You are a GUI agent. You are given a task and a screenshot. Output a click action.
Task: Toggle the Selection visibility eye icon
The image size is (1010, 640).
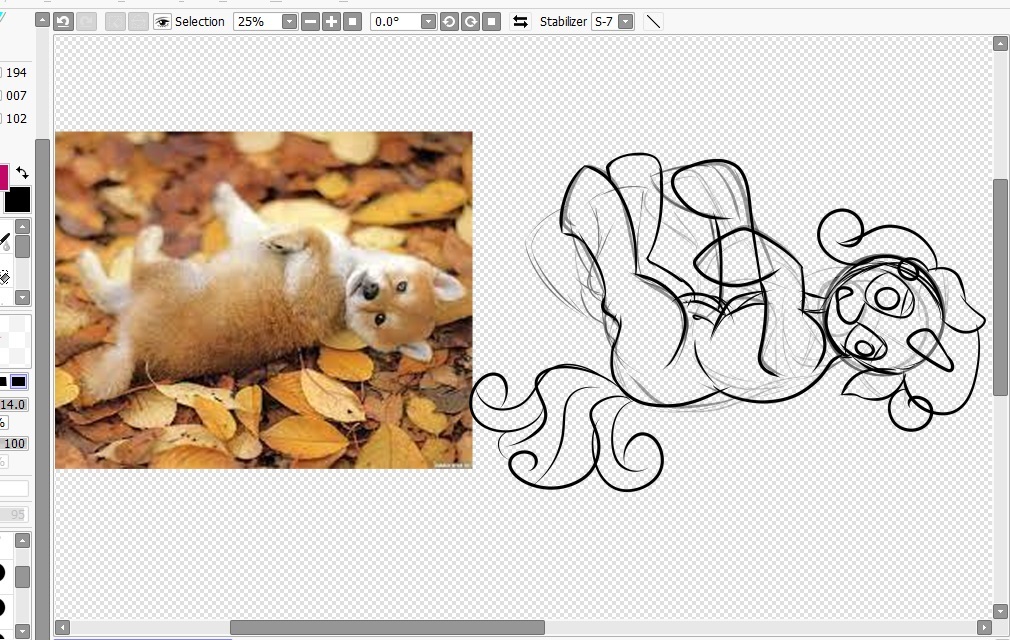coord(162,21)
